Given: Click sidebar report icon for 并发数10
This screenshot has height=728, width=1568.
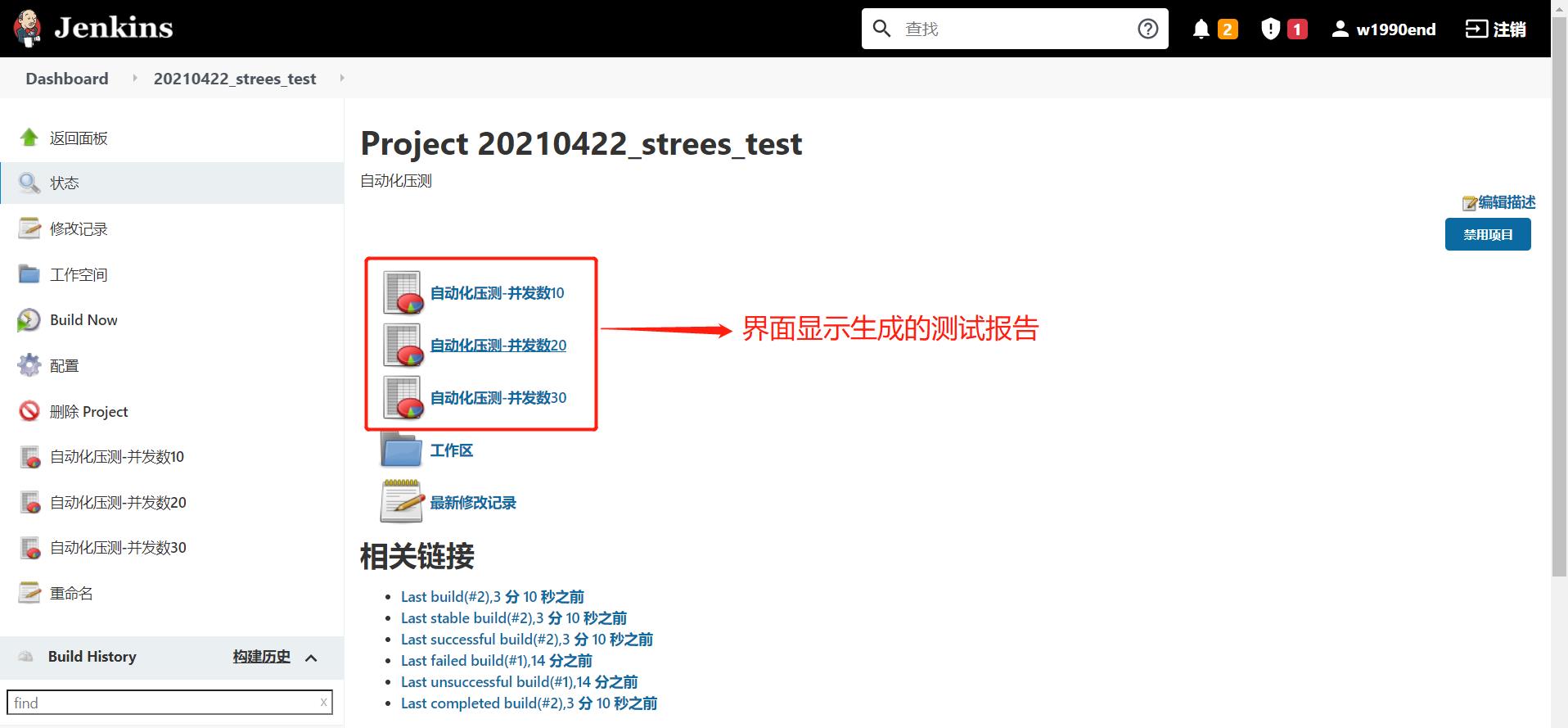Looking at the screenshot, I should (30, 457).
